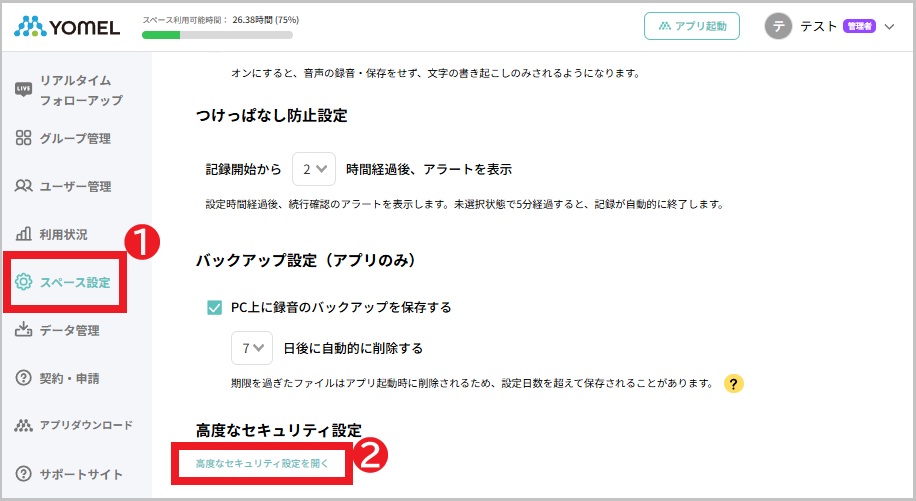Open the alert hours dropdown showing 2
916x501 pixels.
(x=313, y=169)
